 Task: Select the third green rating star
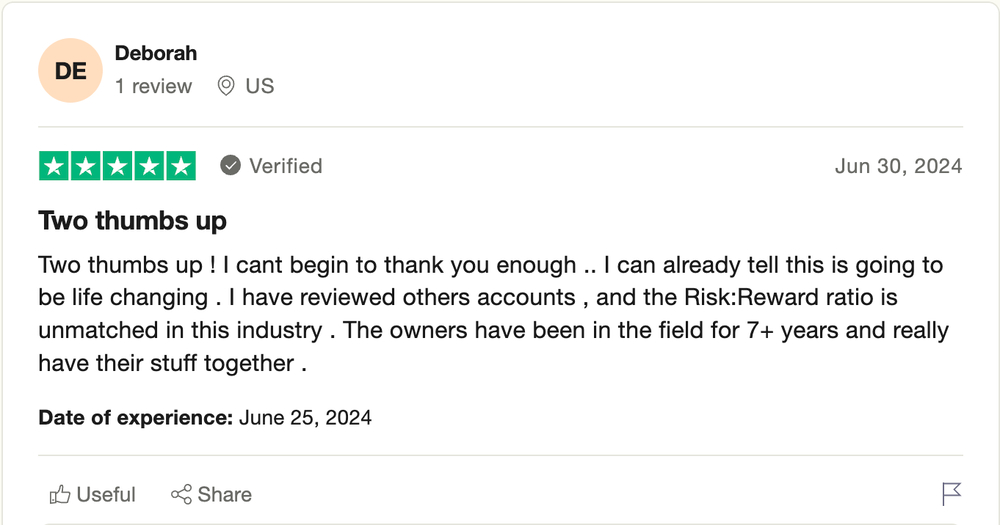(x=117, y=166)
